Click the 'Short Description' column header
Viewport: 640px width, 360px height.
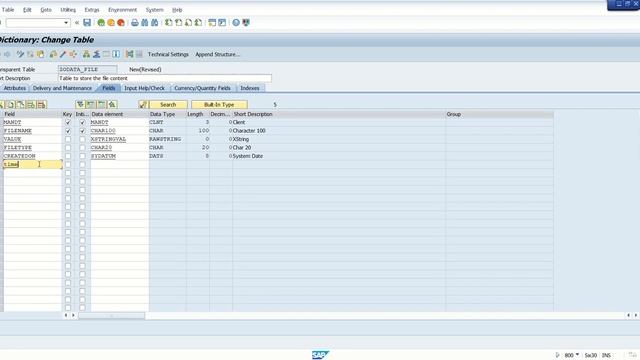pos(253,114)
